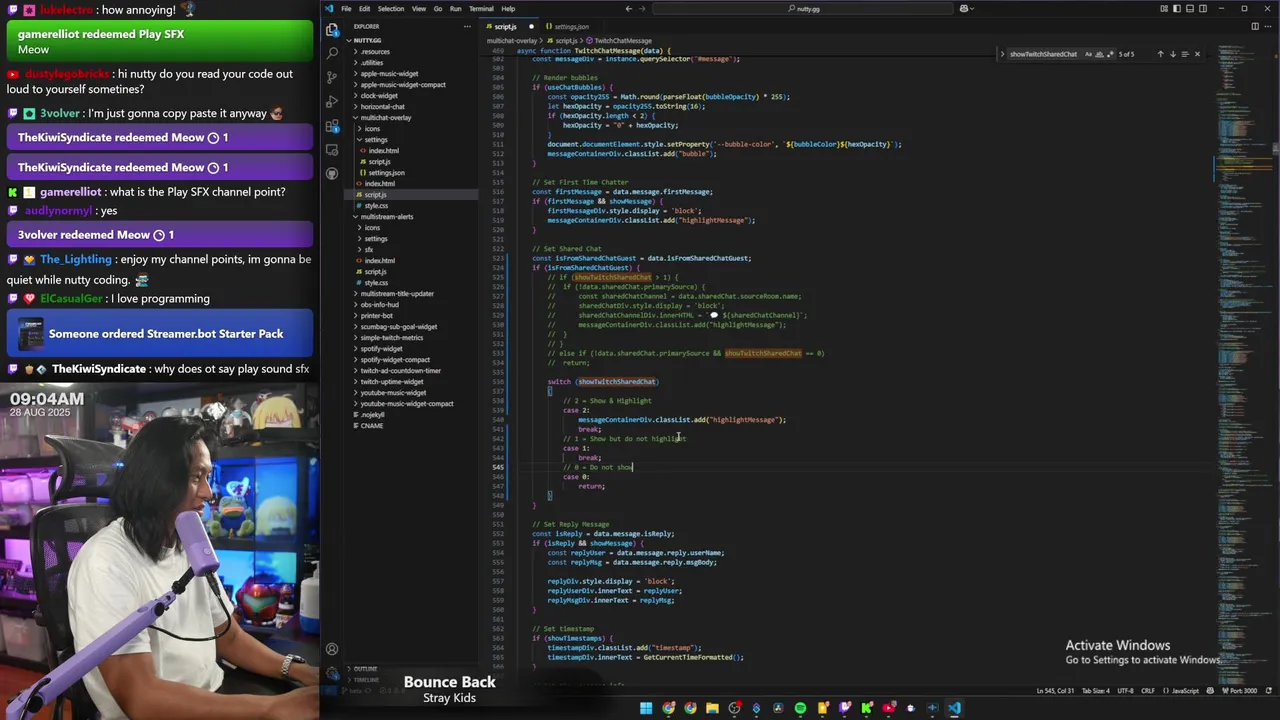Viewport: 1280px width, 720px height.
Task: Click the Windows Start button
Action: (646, 708)
